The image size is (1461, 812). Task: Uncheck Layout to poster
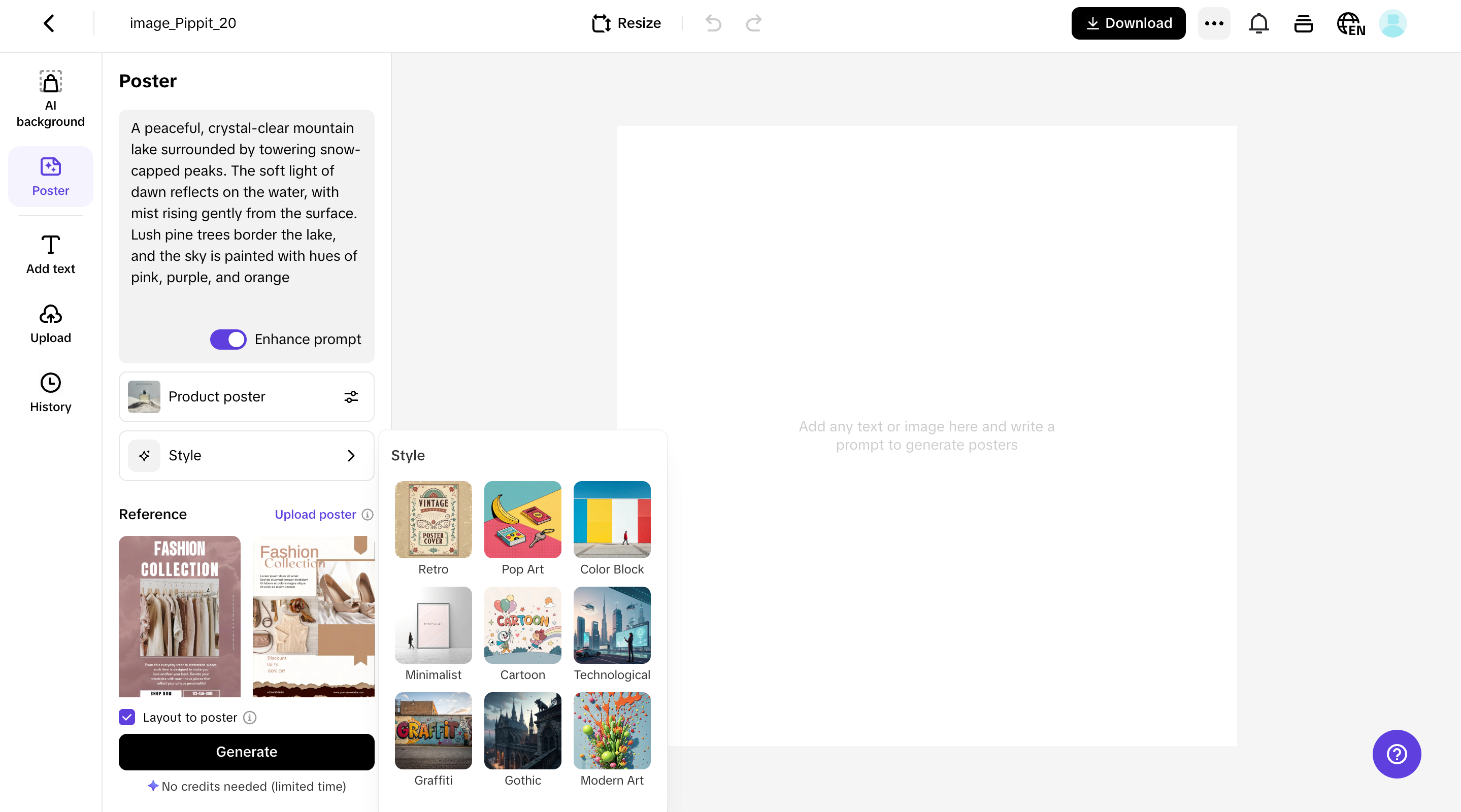tap(126, 717)
